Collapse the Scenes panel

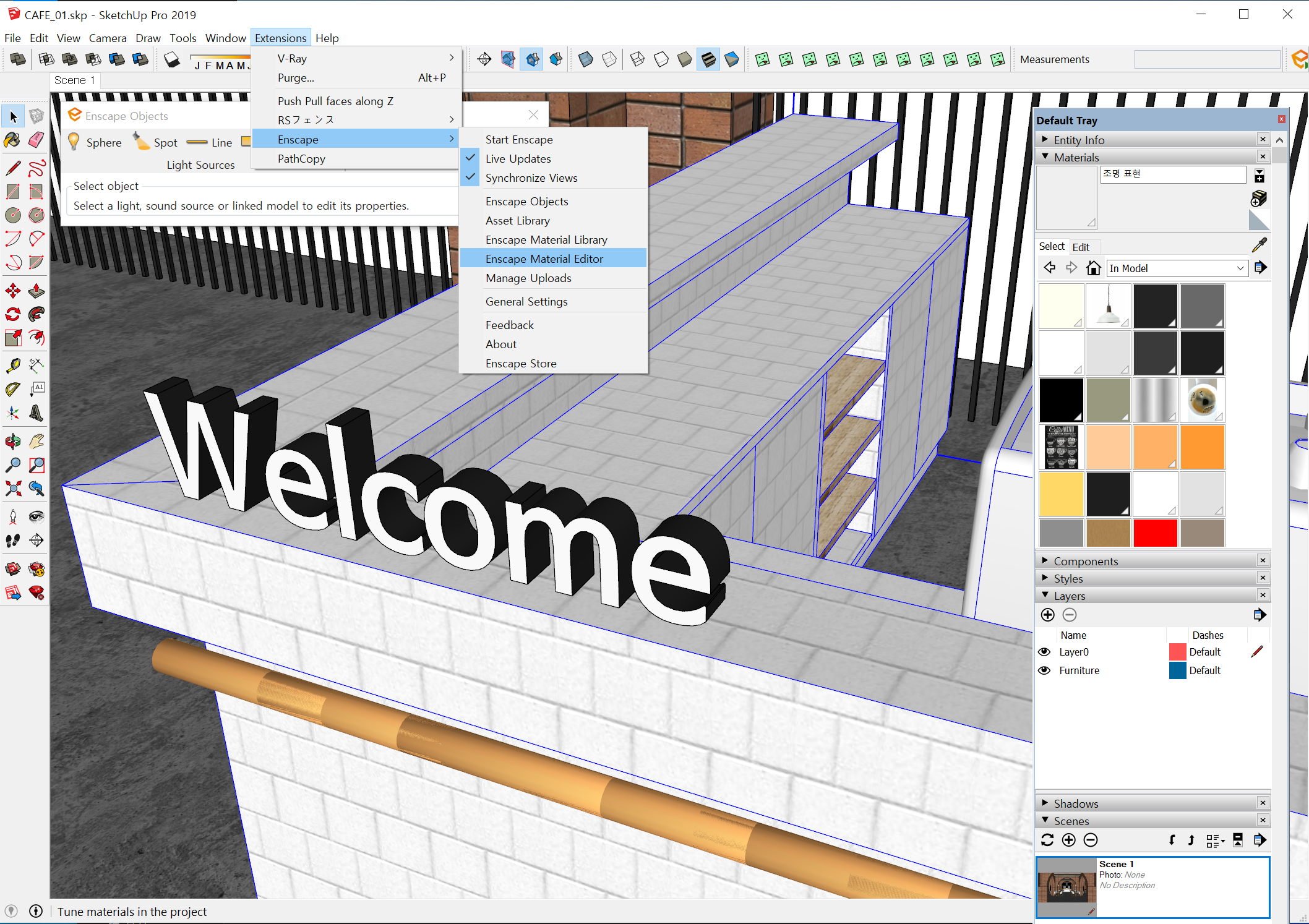pos(1045,821)
